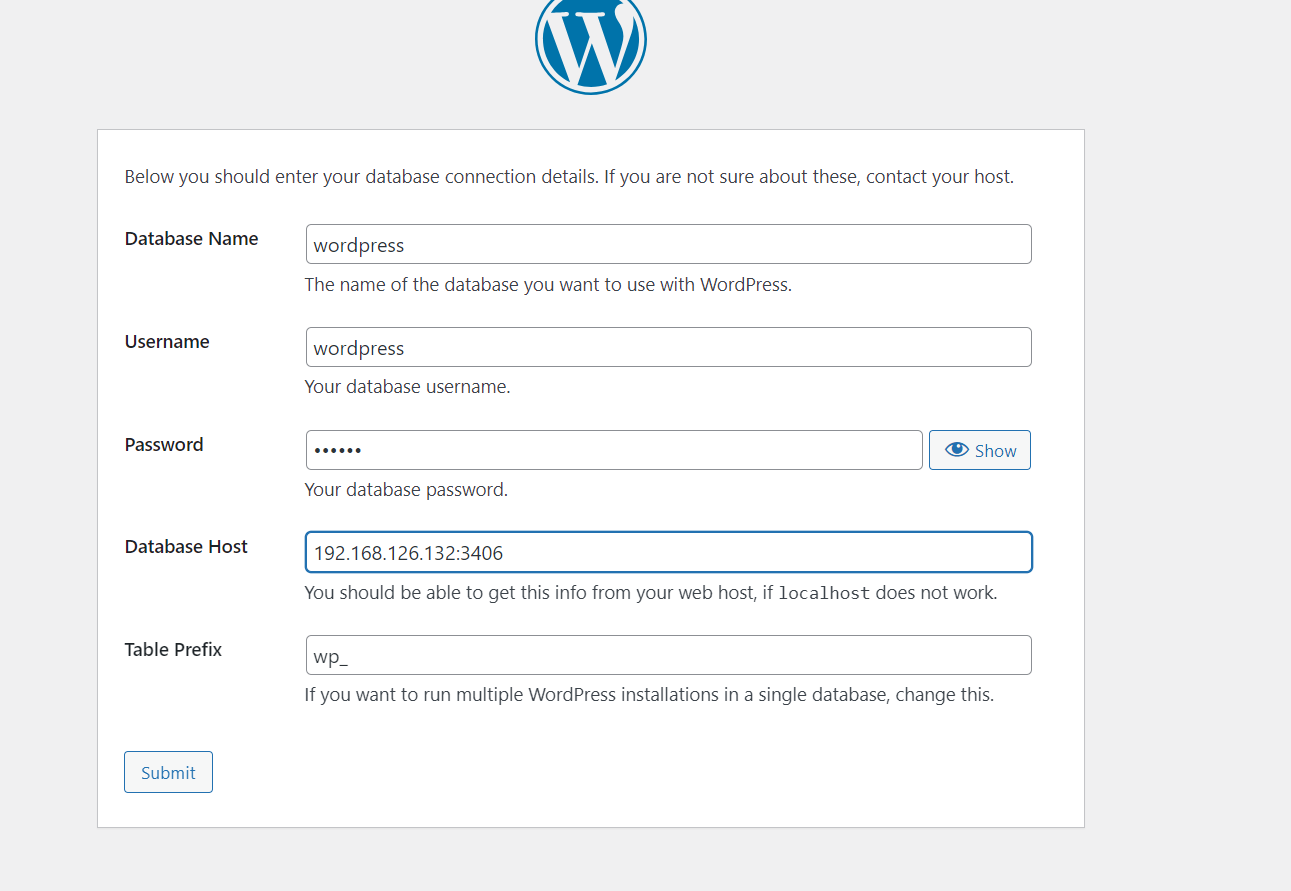The image size is (1291, 891).
Task: Toggle password visibility with the Show text
Action: point(995,451)
